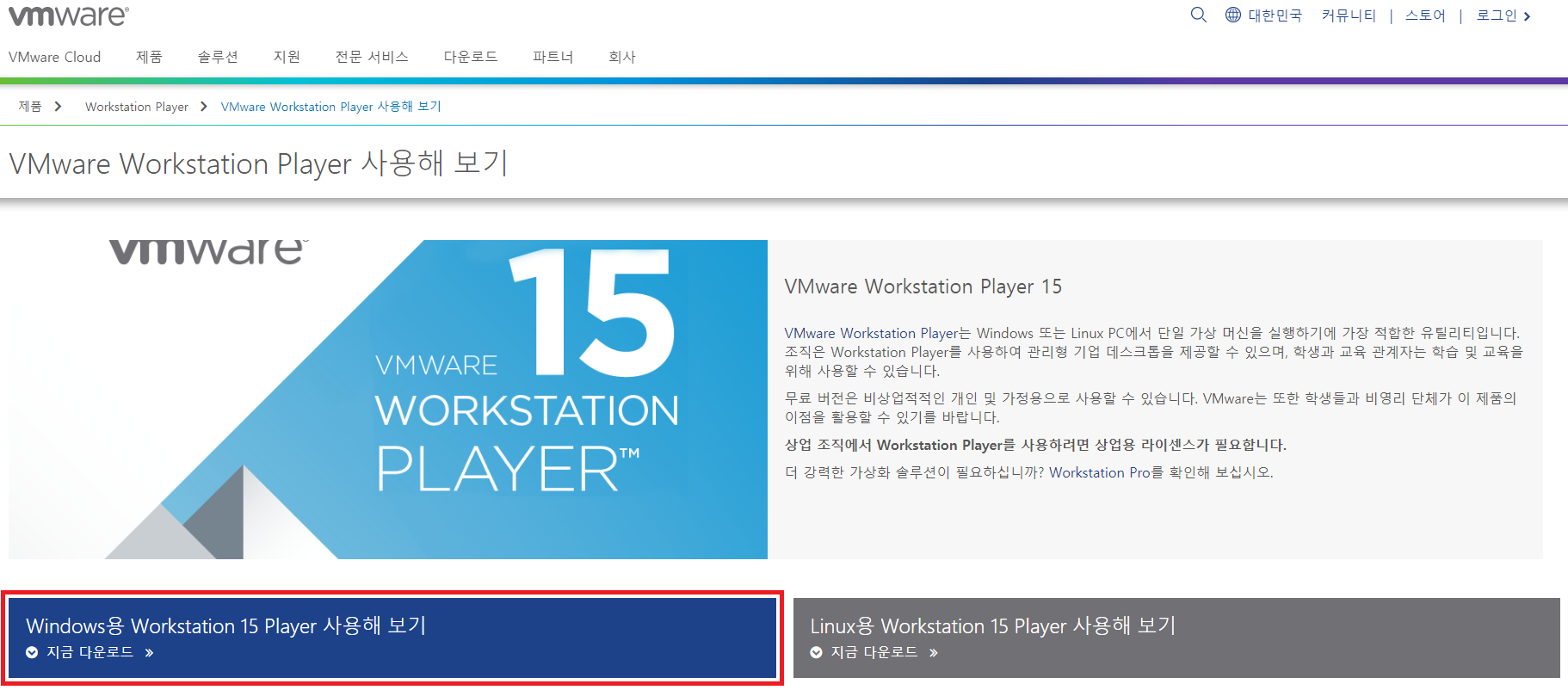Click the bold 상업용 라이센스 notice text
The height and width of the screenshot is (690, 1568).
click(1036, 445)
